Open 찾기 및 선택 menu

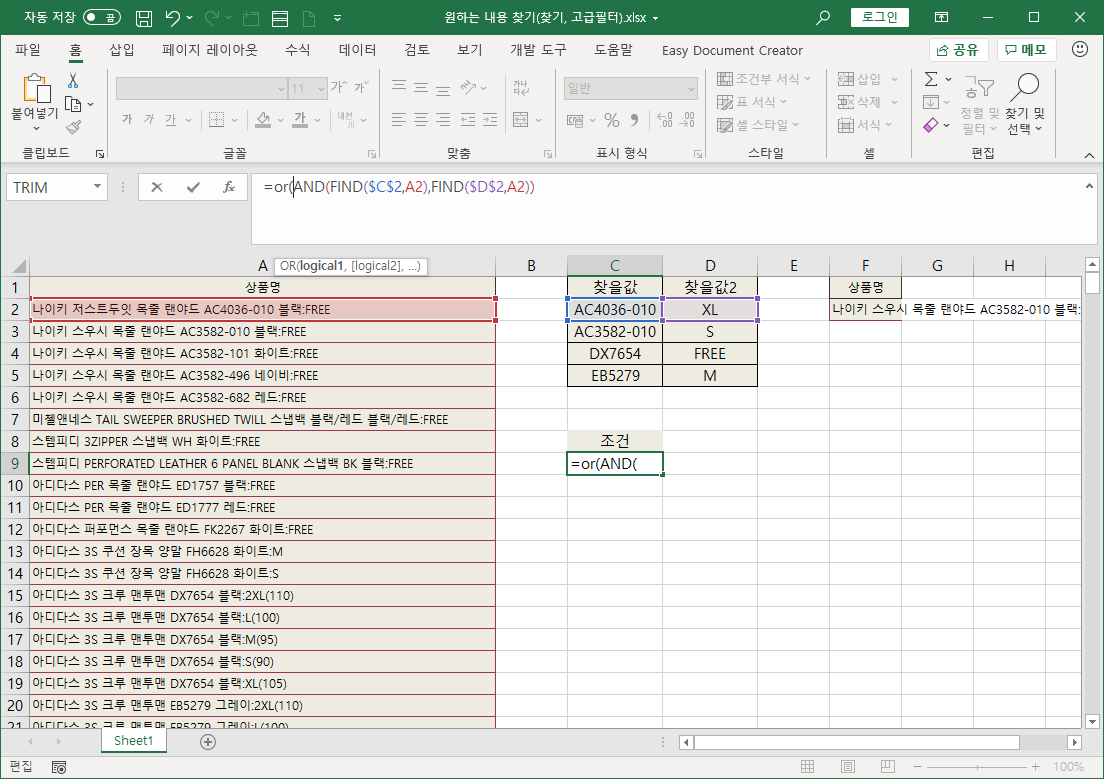[x=1024, y=104]
